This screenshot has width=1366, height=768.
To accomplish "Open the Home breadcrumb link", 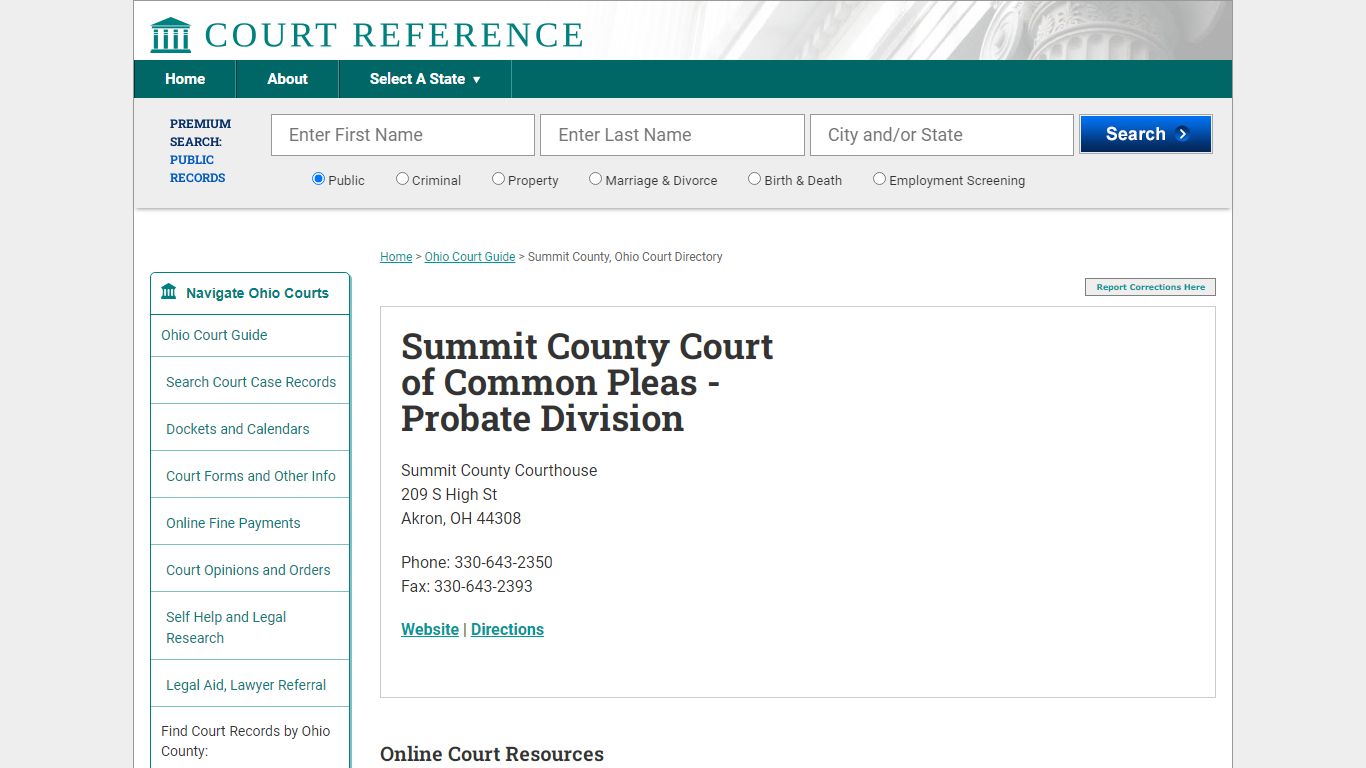I will (x=396, y=257).
